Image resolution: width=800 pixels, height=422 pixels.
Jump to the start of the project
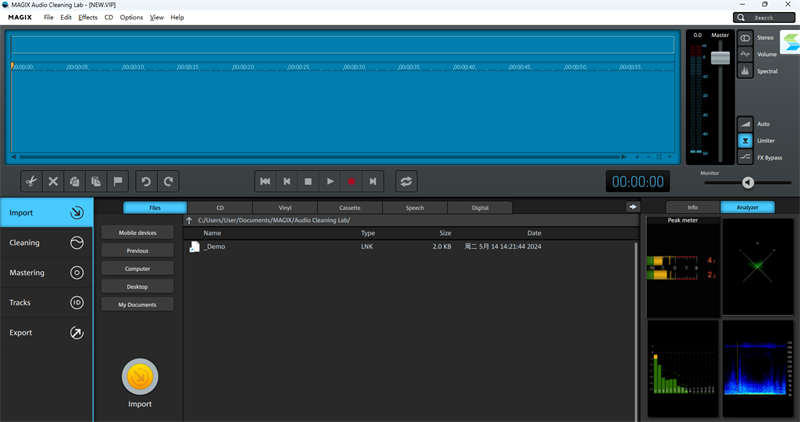coord(265,181)
